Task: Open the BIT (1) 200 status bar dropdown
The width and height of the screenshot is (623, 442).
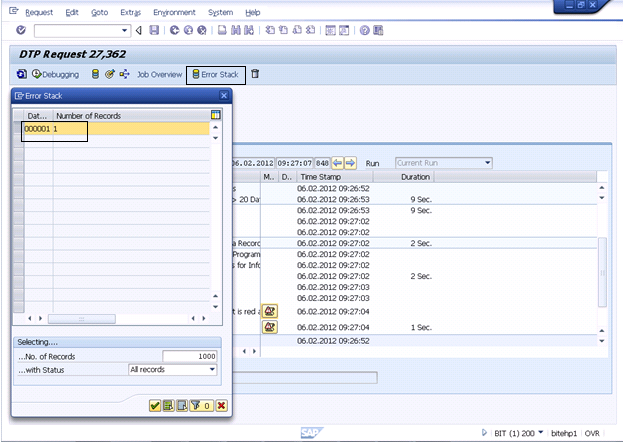Action: click(540, 432)
